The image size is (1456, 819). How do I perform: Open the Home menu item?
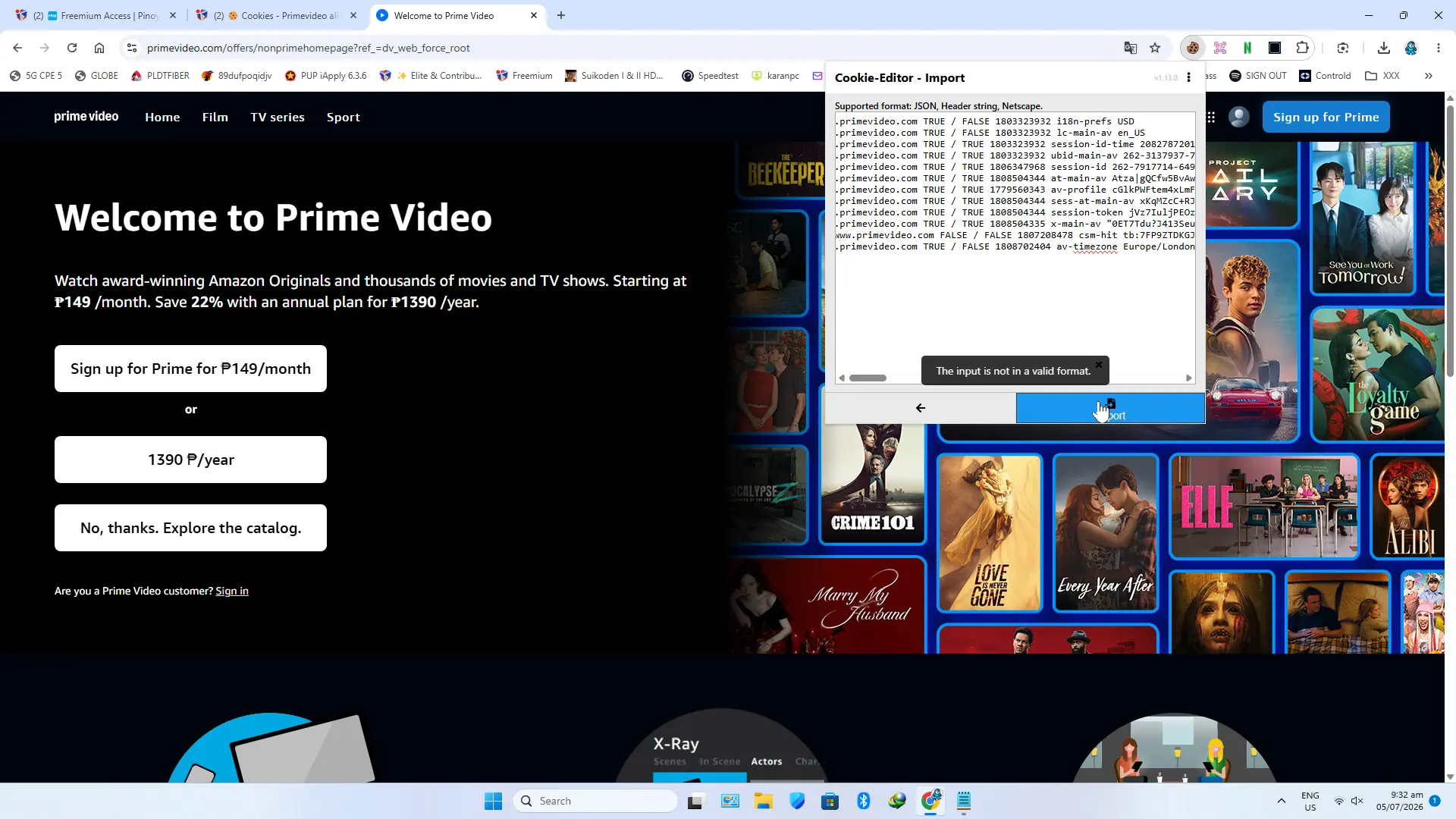pos(162,117)
